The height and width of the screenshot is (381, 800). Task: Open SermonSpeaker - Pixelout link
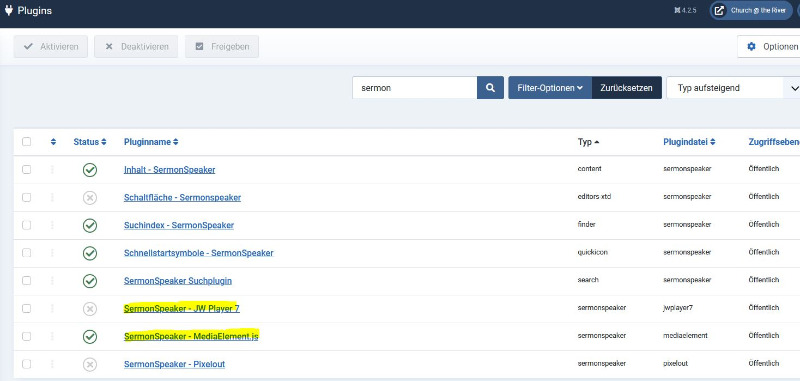click(174, 364)
